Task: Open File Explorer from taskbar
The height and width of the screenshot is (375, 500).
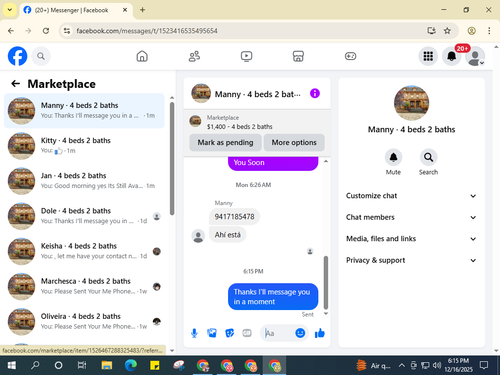Action: pyautogui.click(x=107, y=365)
